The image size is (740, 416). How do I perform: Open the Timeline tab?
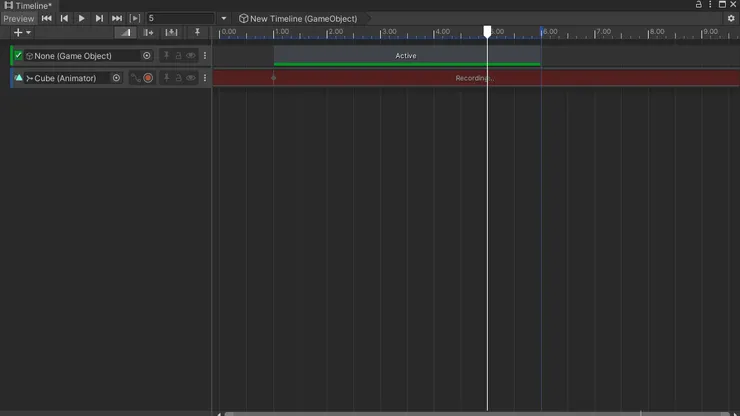[x=28, y=6]
